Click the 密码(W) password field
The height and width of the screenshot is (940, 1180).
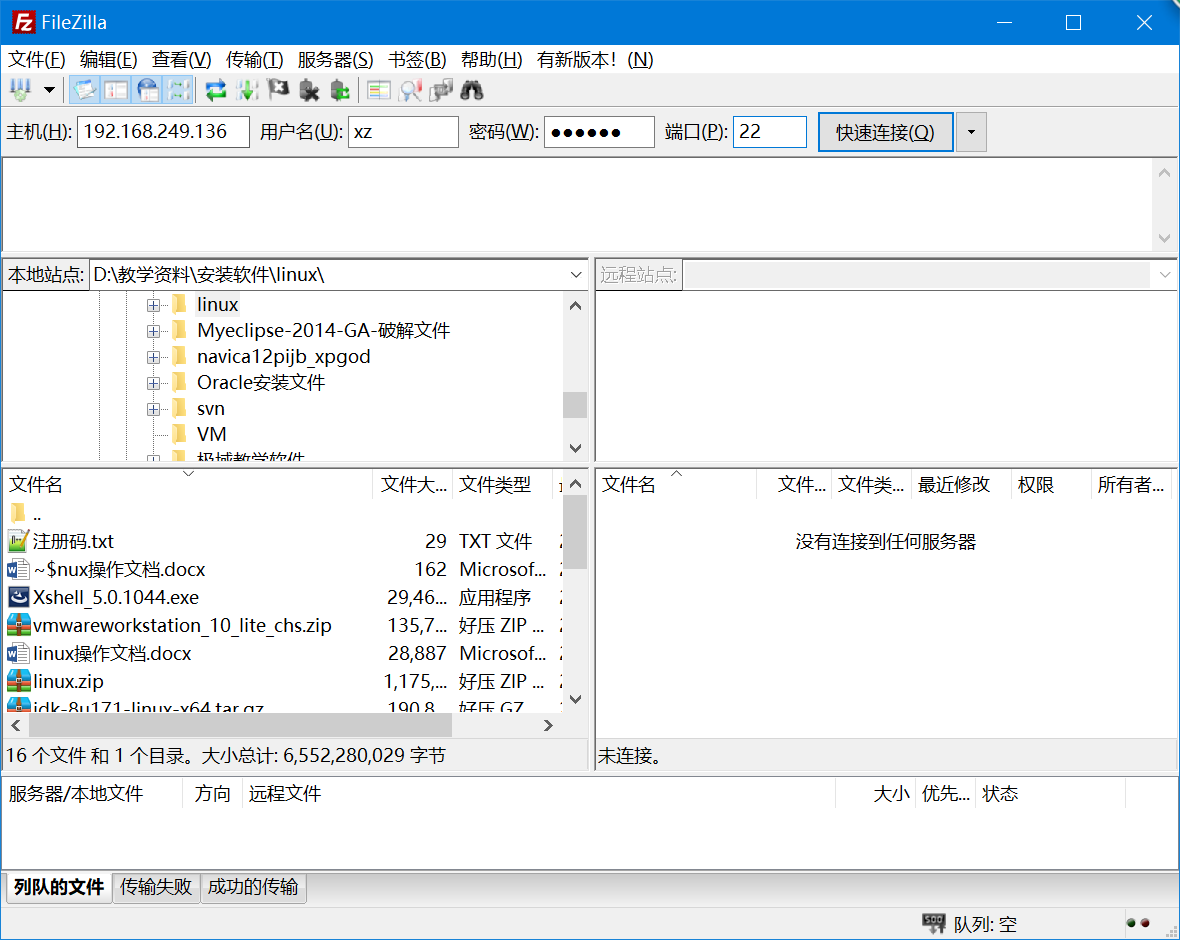(x=599, y=132)
